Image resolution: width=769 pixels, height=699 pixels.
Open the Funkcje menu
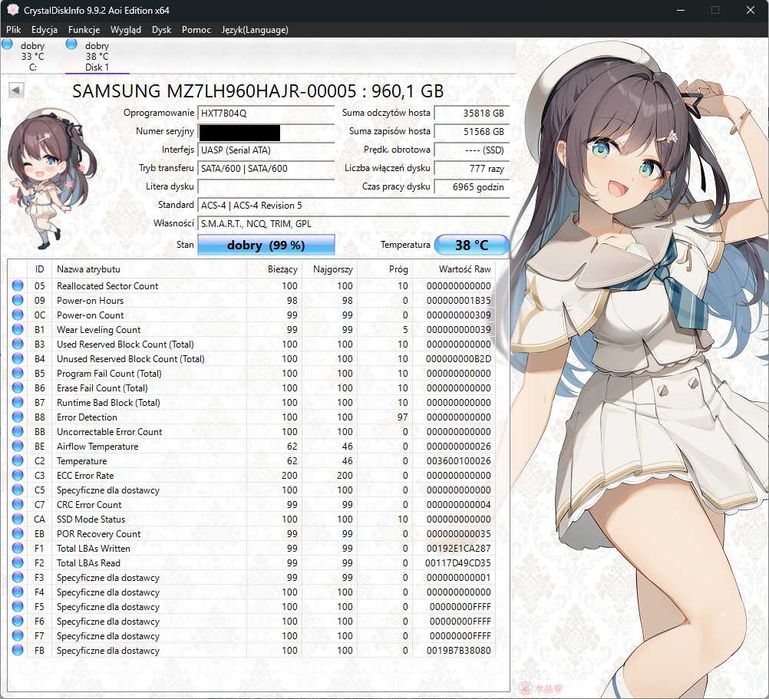pos(84,29)
